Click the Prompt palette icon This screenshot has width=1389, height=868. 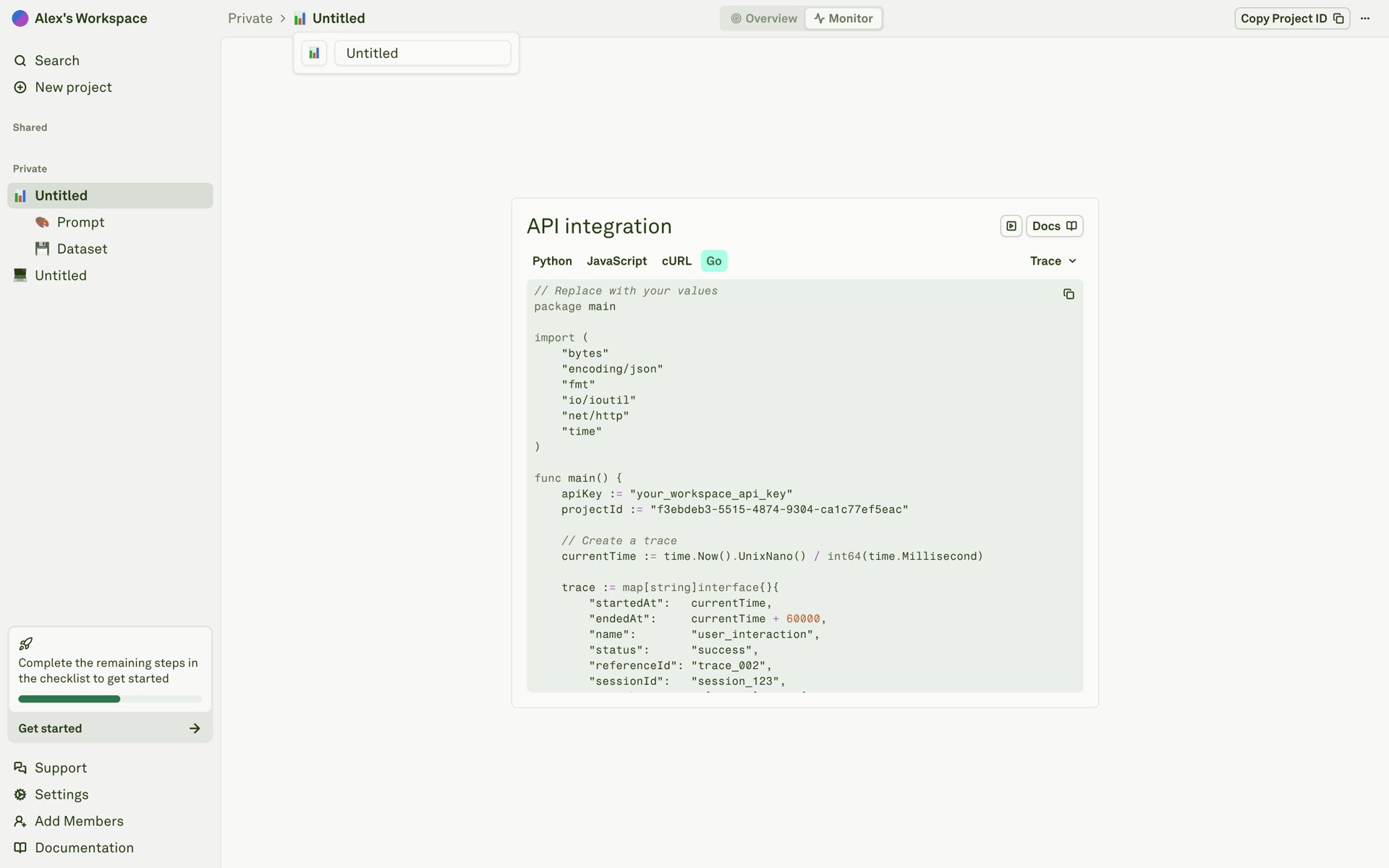(43, 222)
